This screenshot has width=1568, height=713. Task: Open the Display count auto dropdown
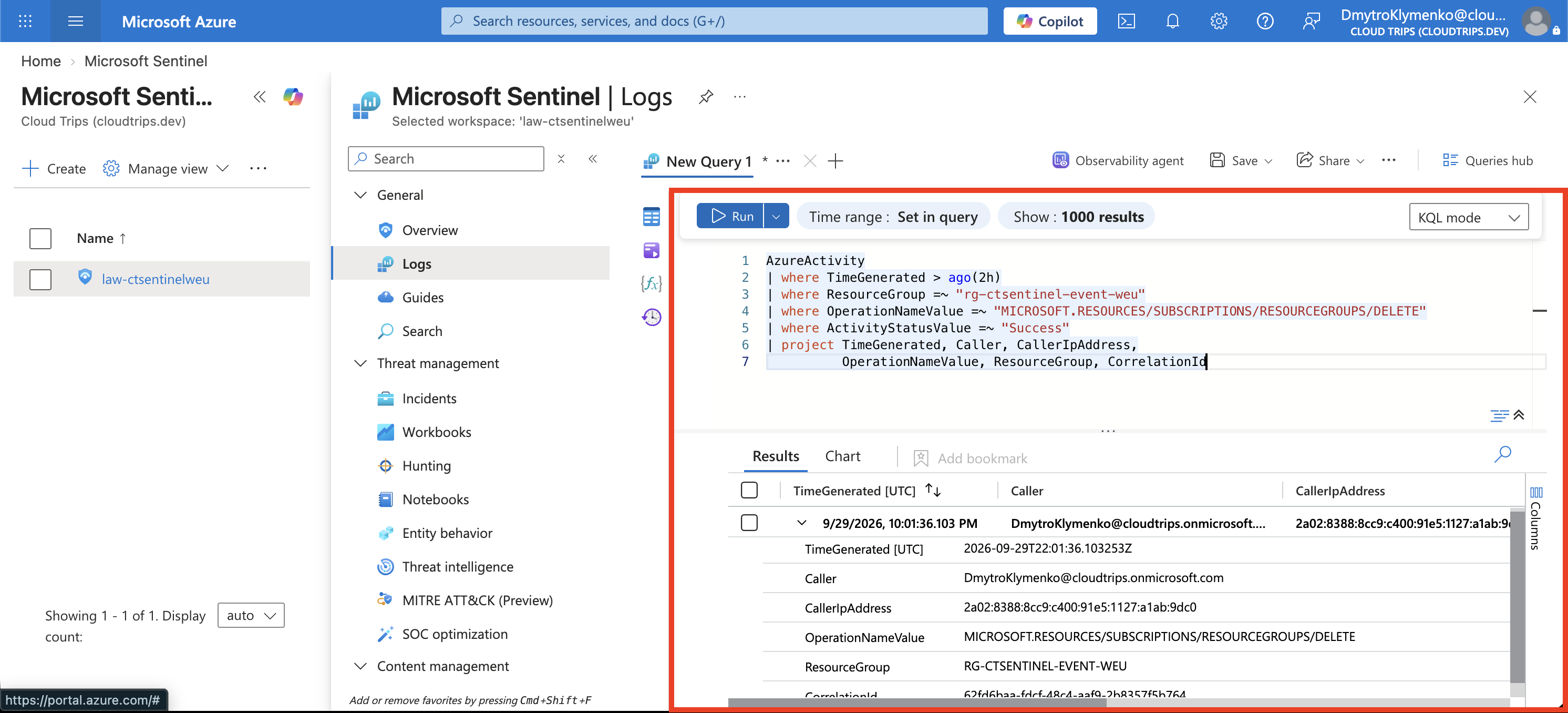tap(251, 616)
